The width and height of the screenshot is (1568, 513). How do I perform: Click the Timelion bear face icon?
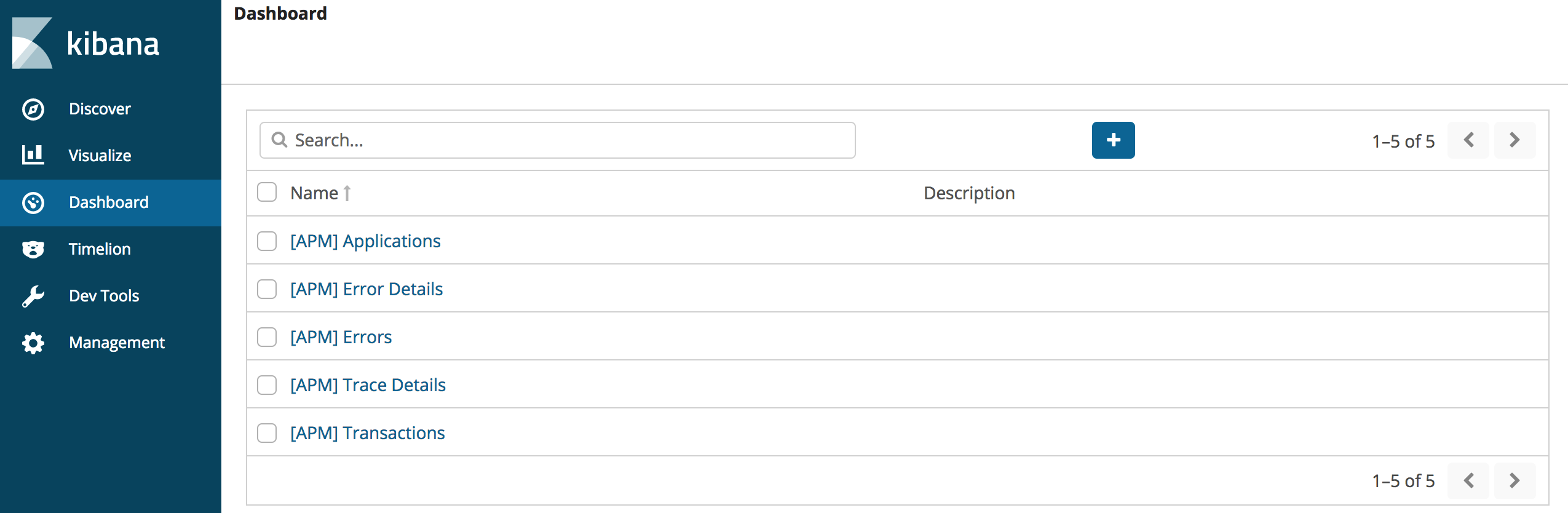[33, 249]
